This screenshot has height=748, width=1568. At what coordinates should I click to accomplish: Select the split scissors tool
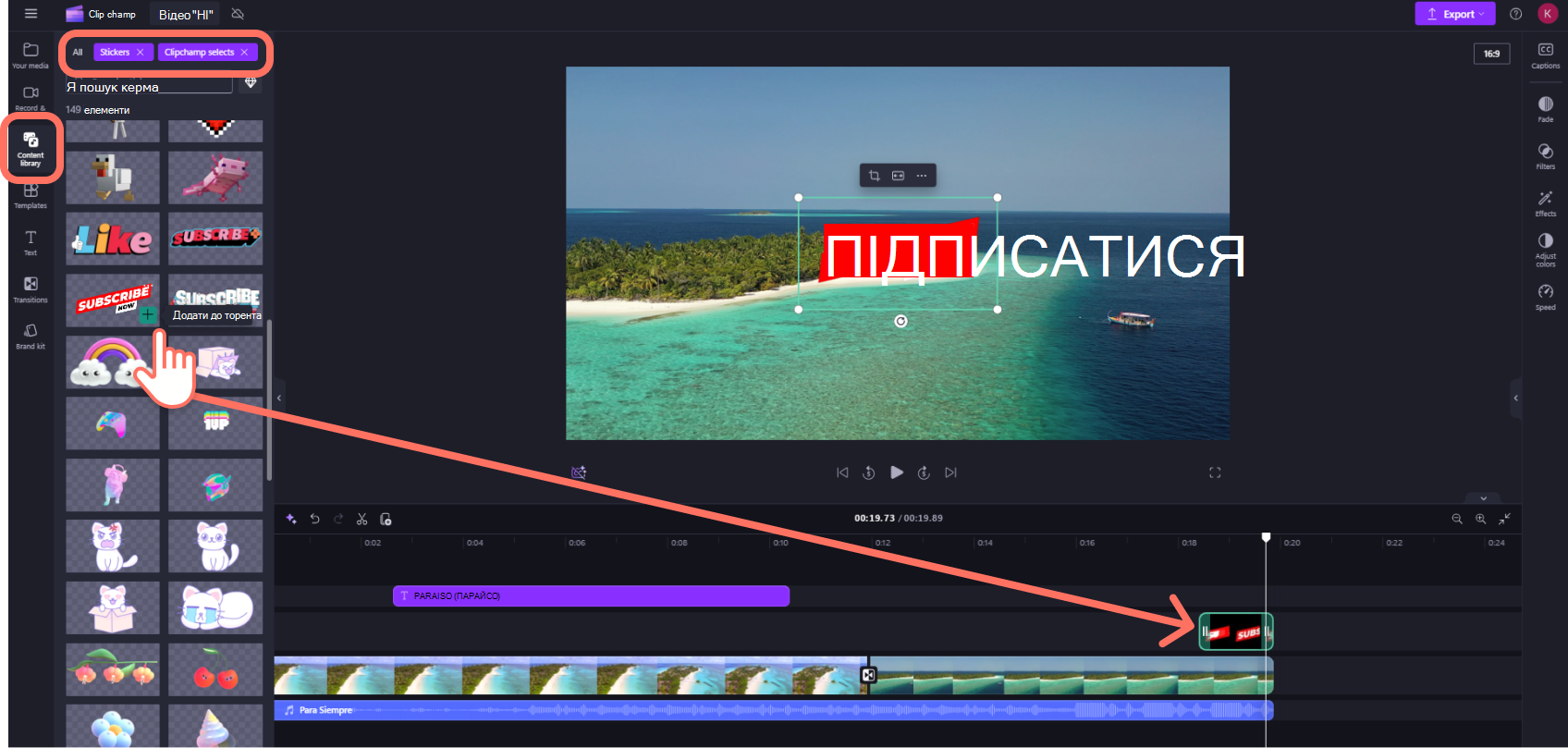click(x=362, y=519)
